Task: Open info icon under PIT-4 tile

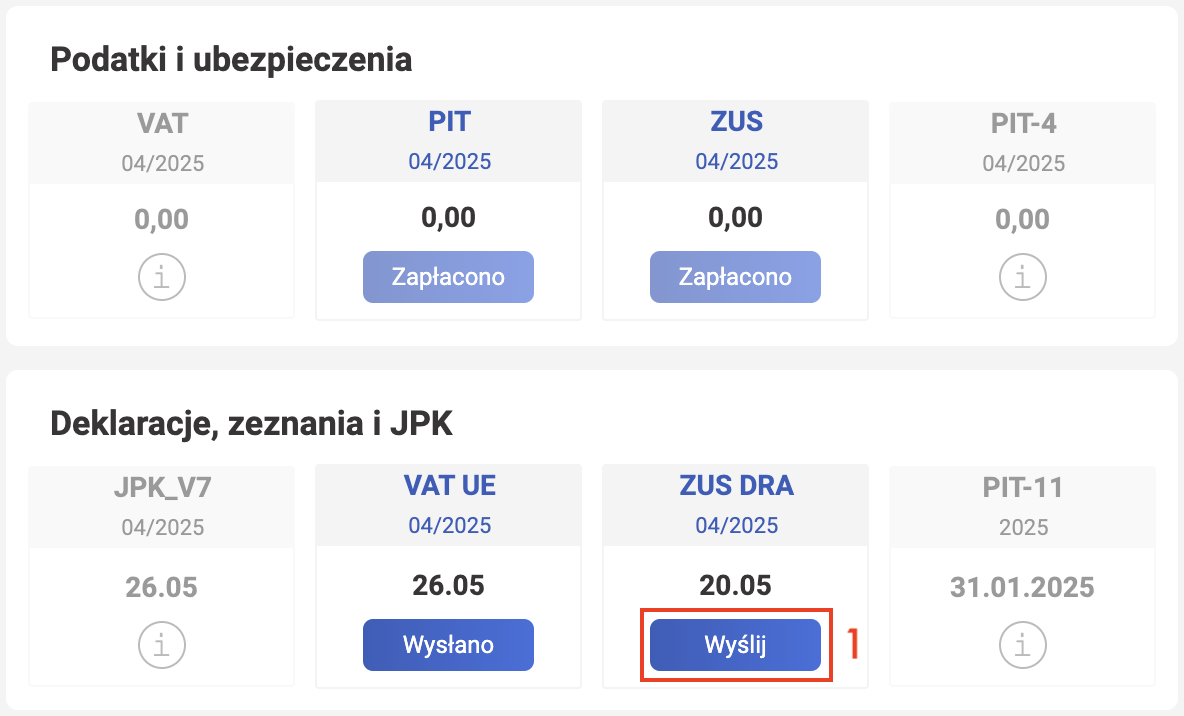Action: click(1022, 277)
